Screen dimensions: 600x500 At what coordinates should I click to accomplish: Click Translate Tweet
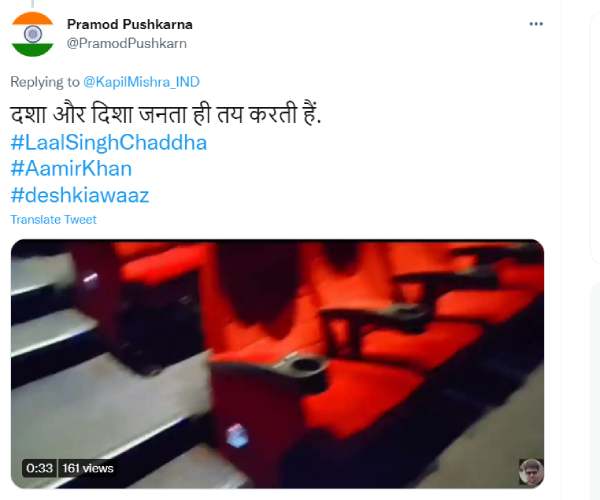[x=53, y=220]
